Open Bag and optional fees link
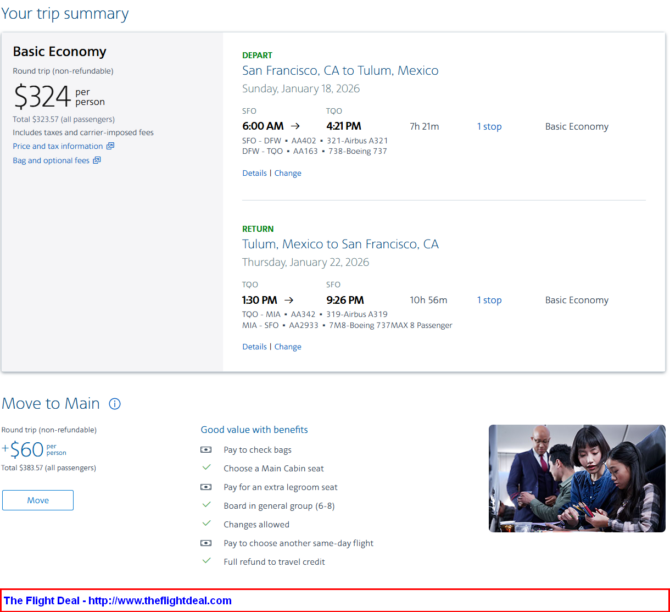This screenshot has height=612, width=670. point(51,160)
